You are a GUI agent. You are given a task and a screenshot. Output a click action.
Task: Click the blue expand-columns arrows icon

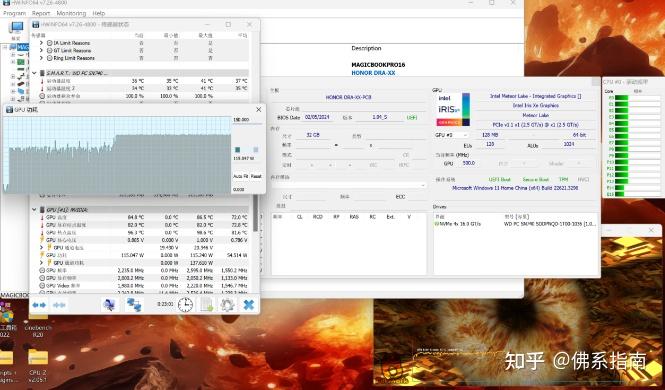(39, 304)
